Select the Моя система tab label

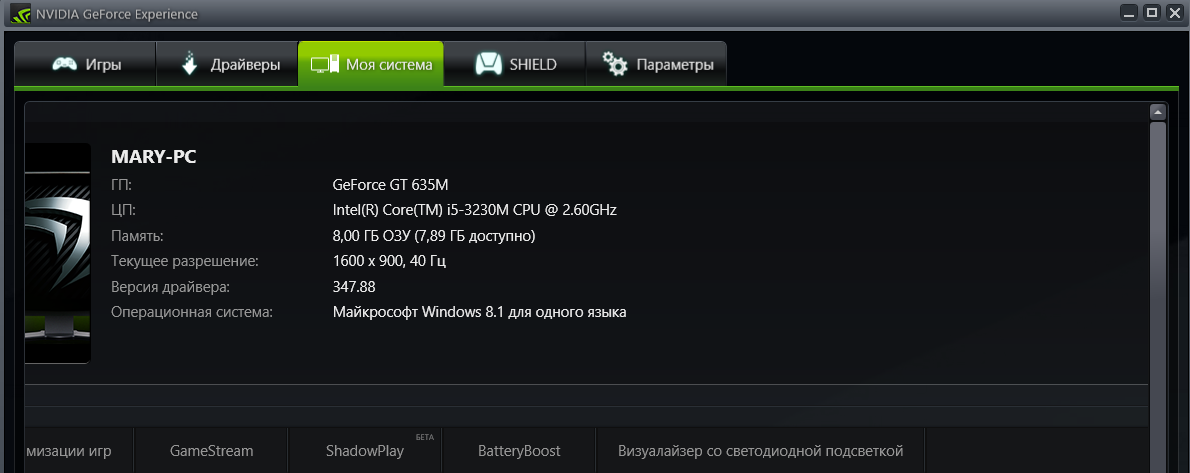(389, 65)
